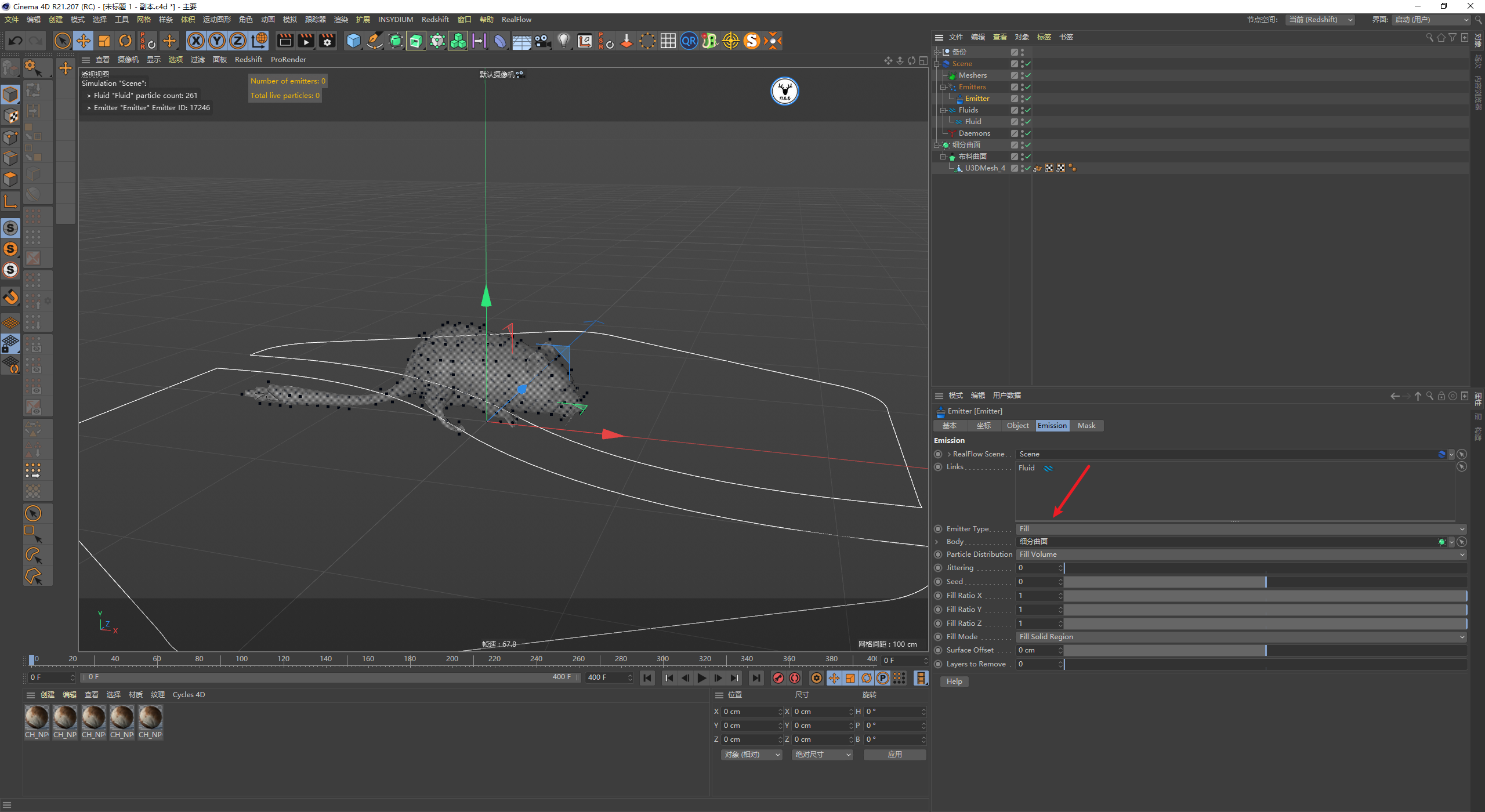Toggle the Daemons object enable checkmark
Viewport: 1485px width, 812px height.
coord(1027,133)
